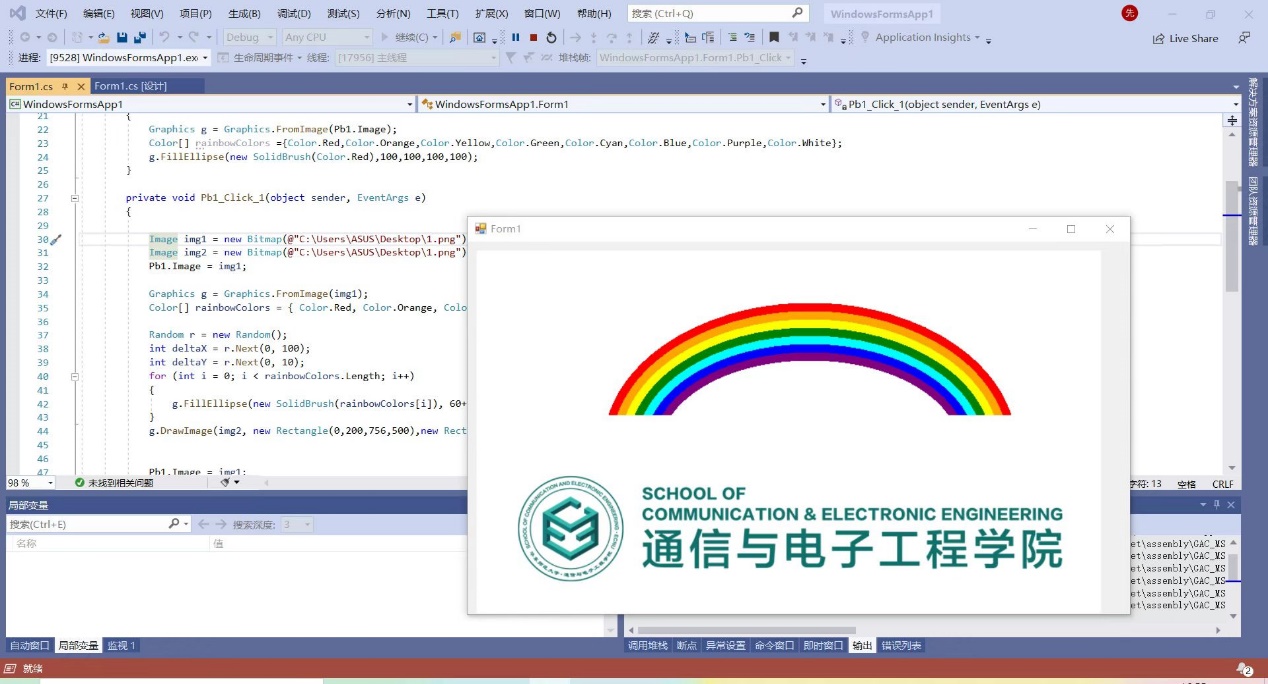Viewport: 1268px width, 684px height.
Task: Switch to the Form1.cs [设计] tab
Action: click(130, 86)
